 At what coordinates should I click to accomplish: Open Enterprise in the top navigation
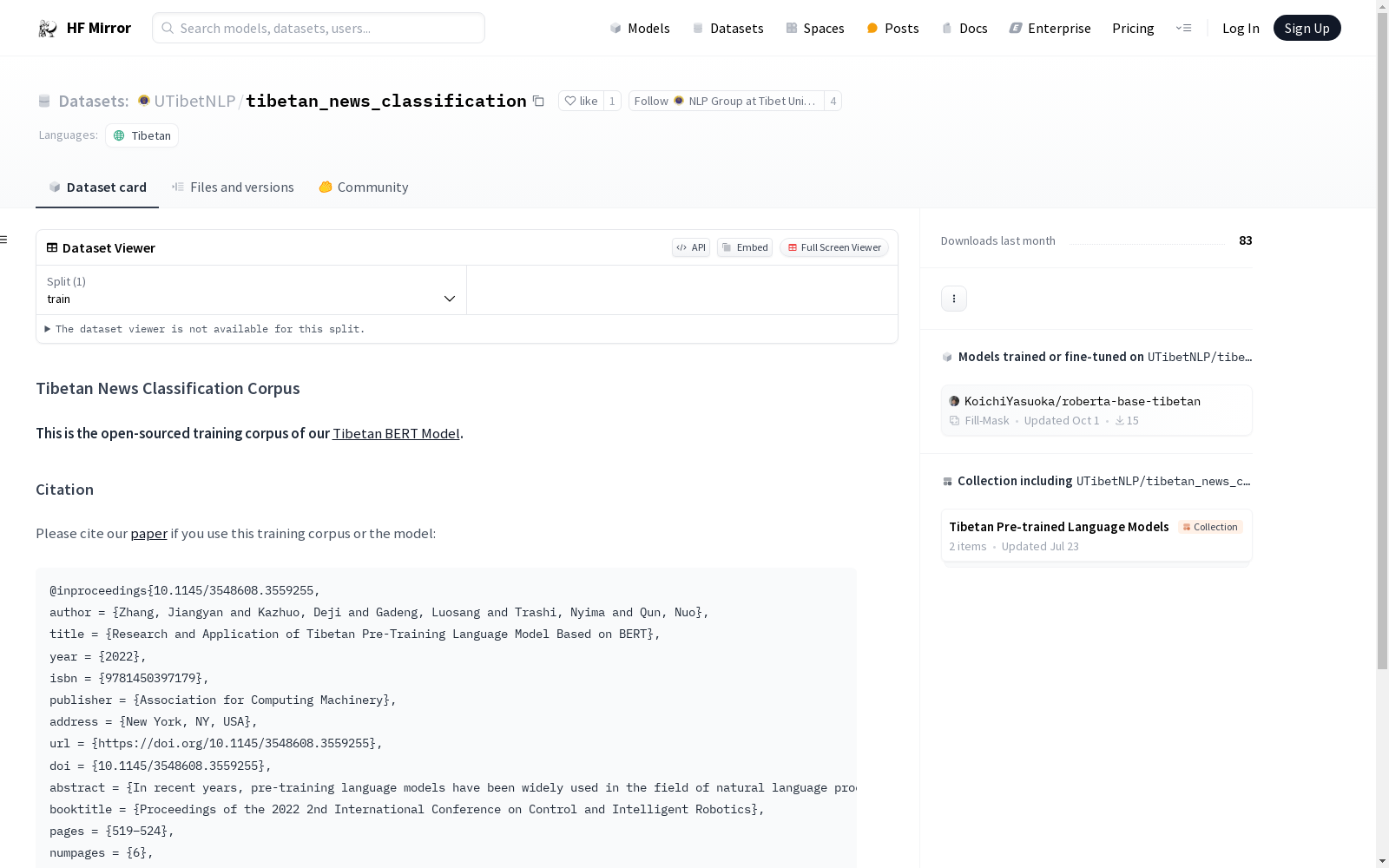tap(1050, 28)
